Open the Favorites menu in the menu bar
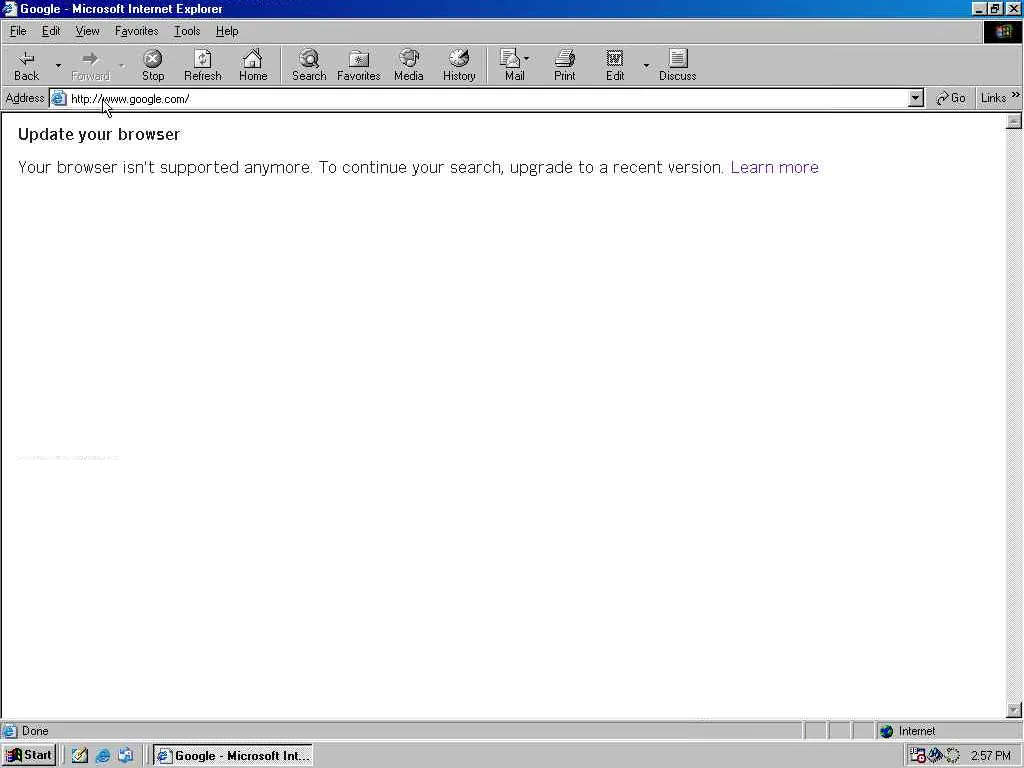The height and width of the screenshot is (768, 1024). (x=136, y=31)
